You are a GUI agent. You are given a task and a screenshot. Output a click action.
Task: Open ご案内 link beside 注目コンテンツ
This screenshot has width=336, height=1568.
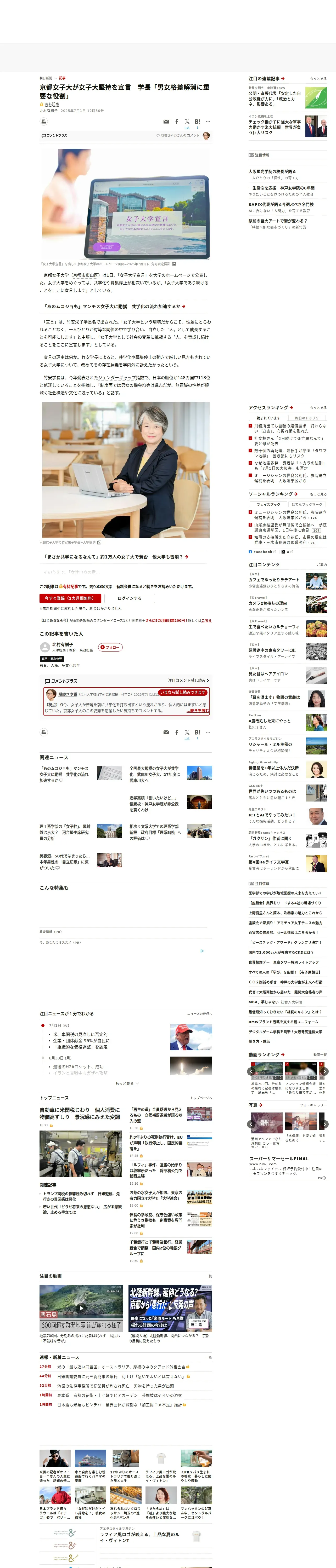coord(322,565)
